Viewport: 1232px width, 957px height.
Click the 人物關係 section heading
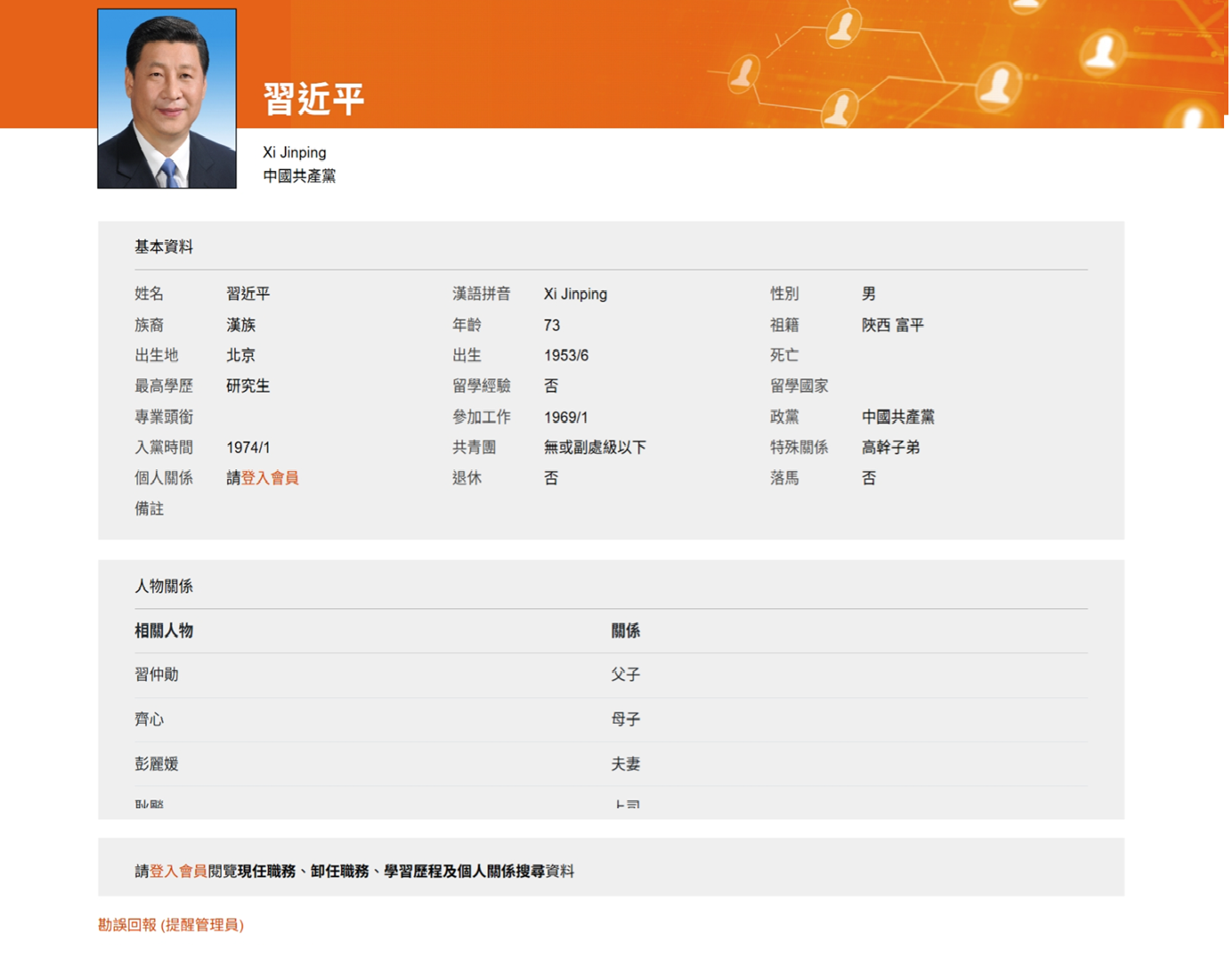tap(164, 586)
